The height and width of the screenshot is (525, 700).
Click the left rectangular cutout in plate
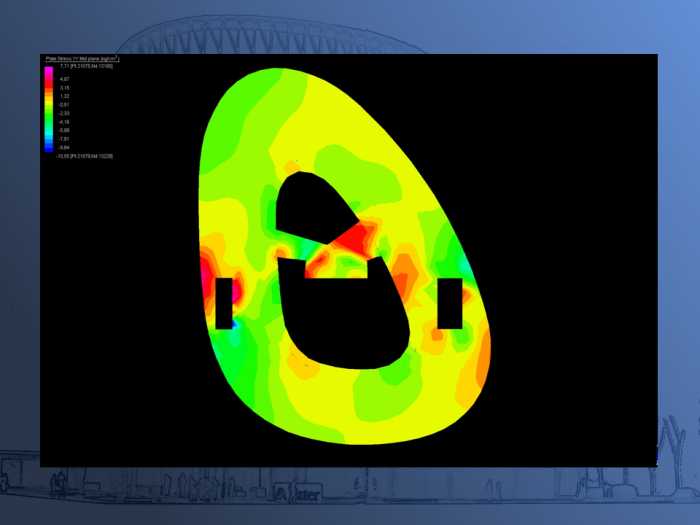[223, 303]
